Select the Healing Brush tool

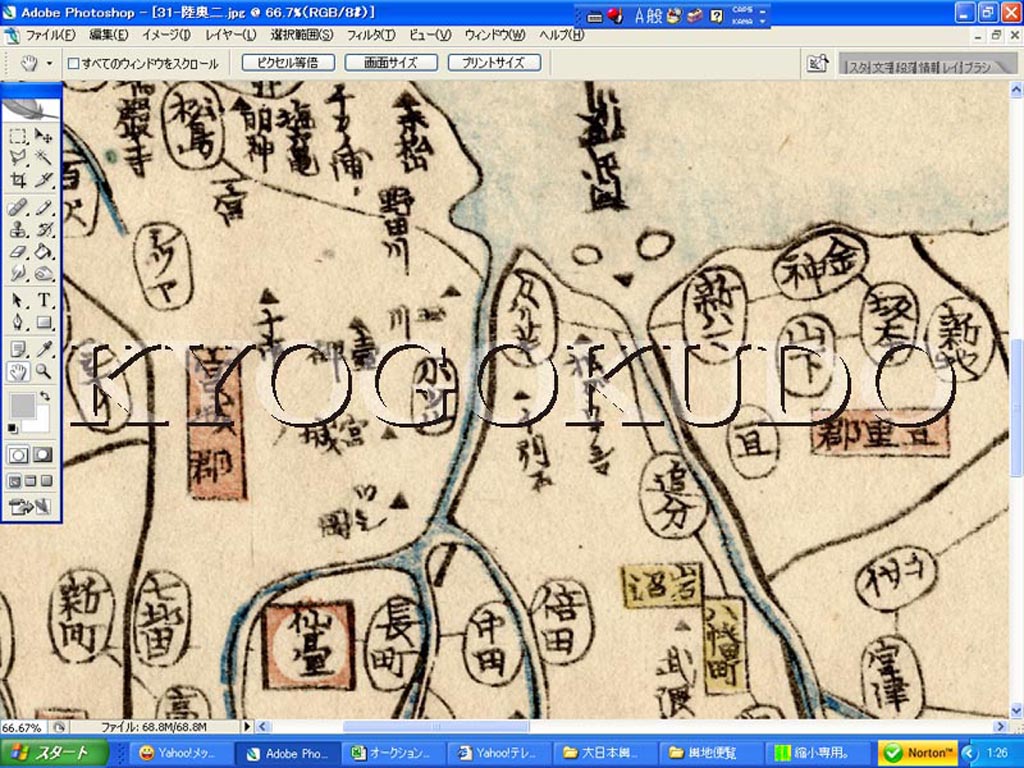18,208
